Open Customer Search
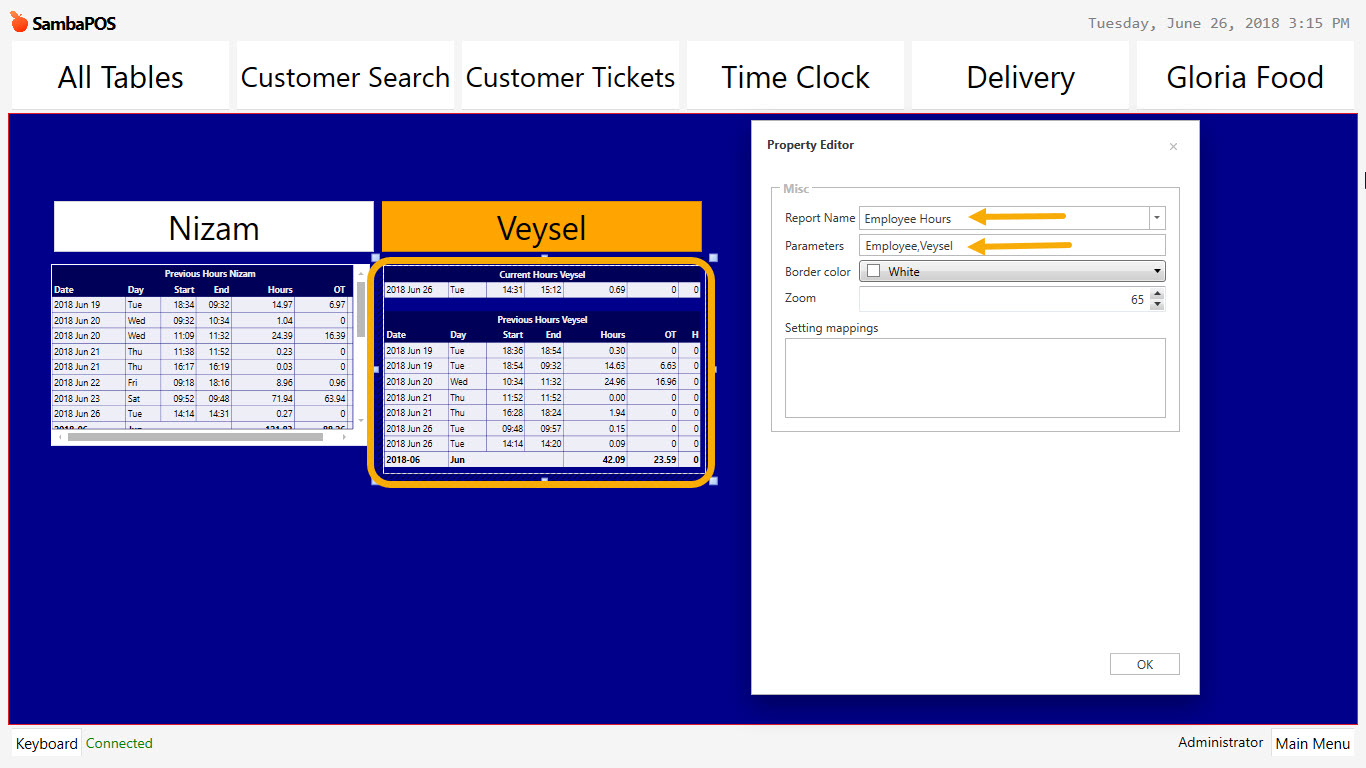 (344, 76)
